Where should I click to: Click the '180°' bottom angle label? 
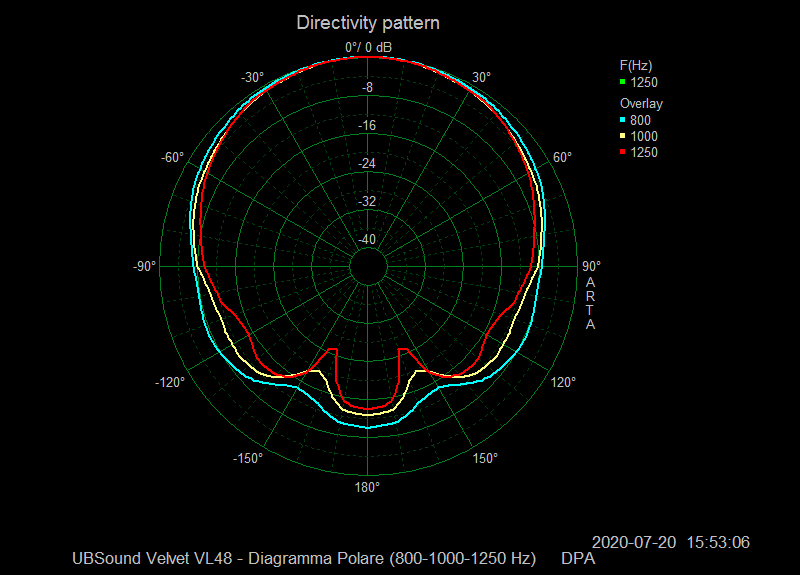pos(367,488)
